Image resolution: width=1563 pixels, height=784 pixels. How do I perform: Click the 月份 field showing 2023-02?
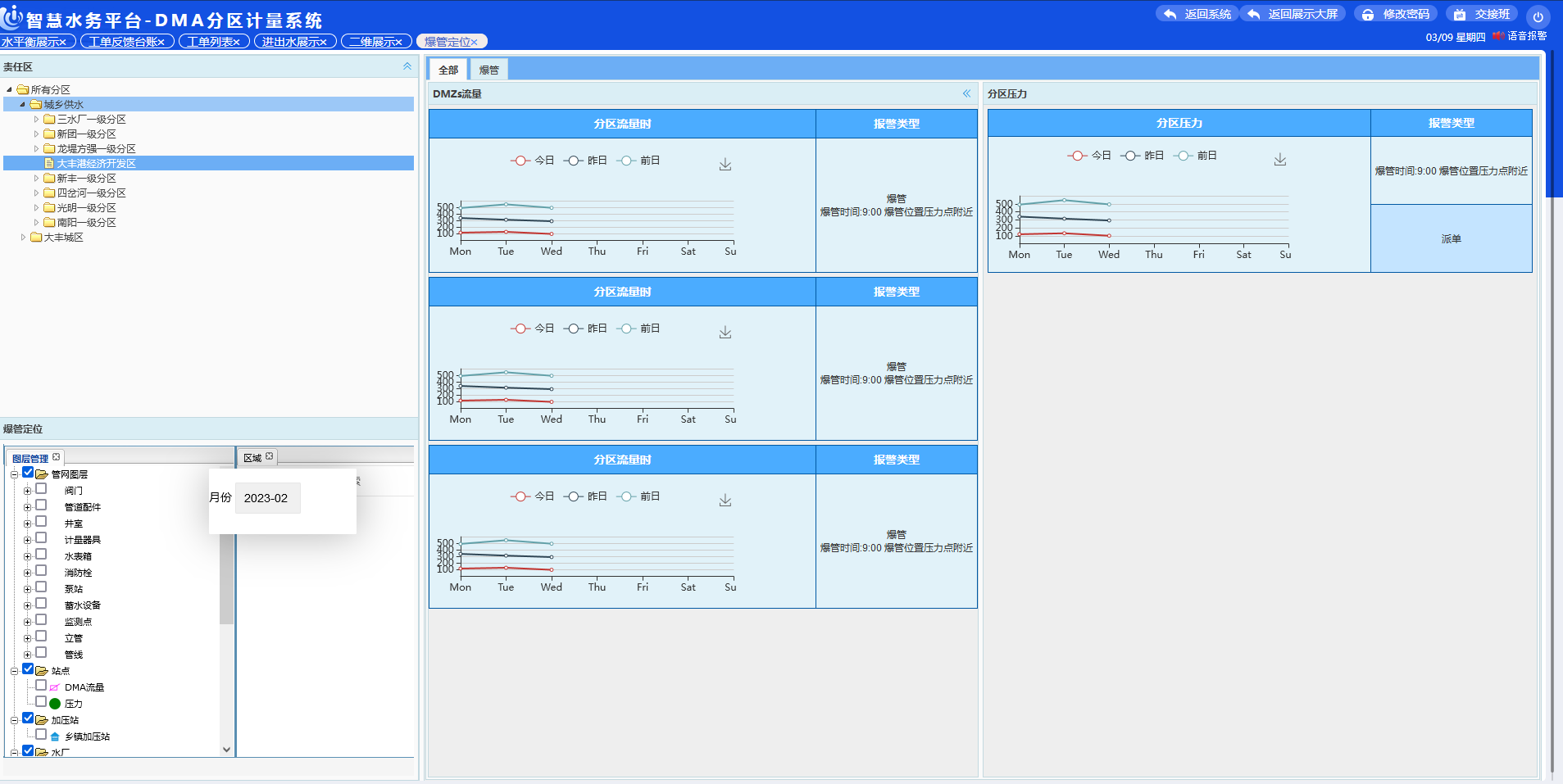click(267, 497)
